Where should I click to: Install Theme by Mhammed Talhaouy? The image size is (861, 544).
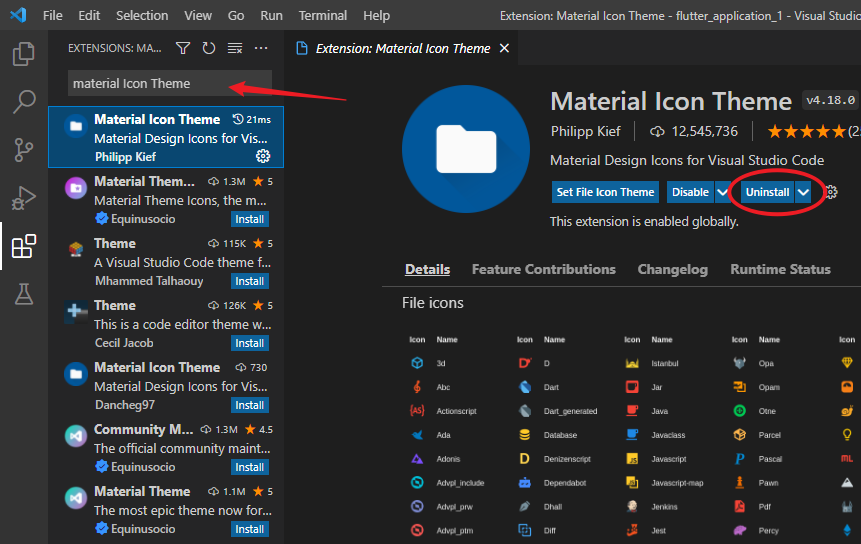point(250,281)
